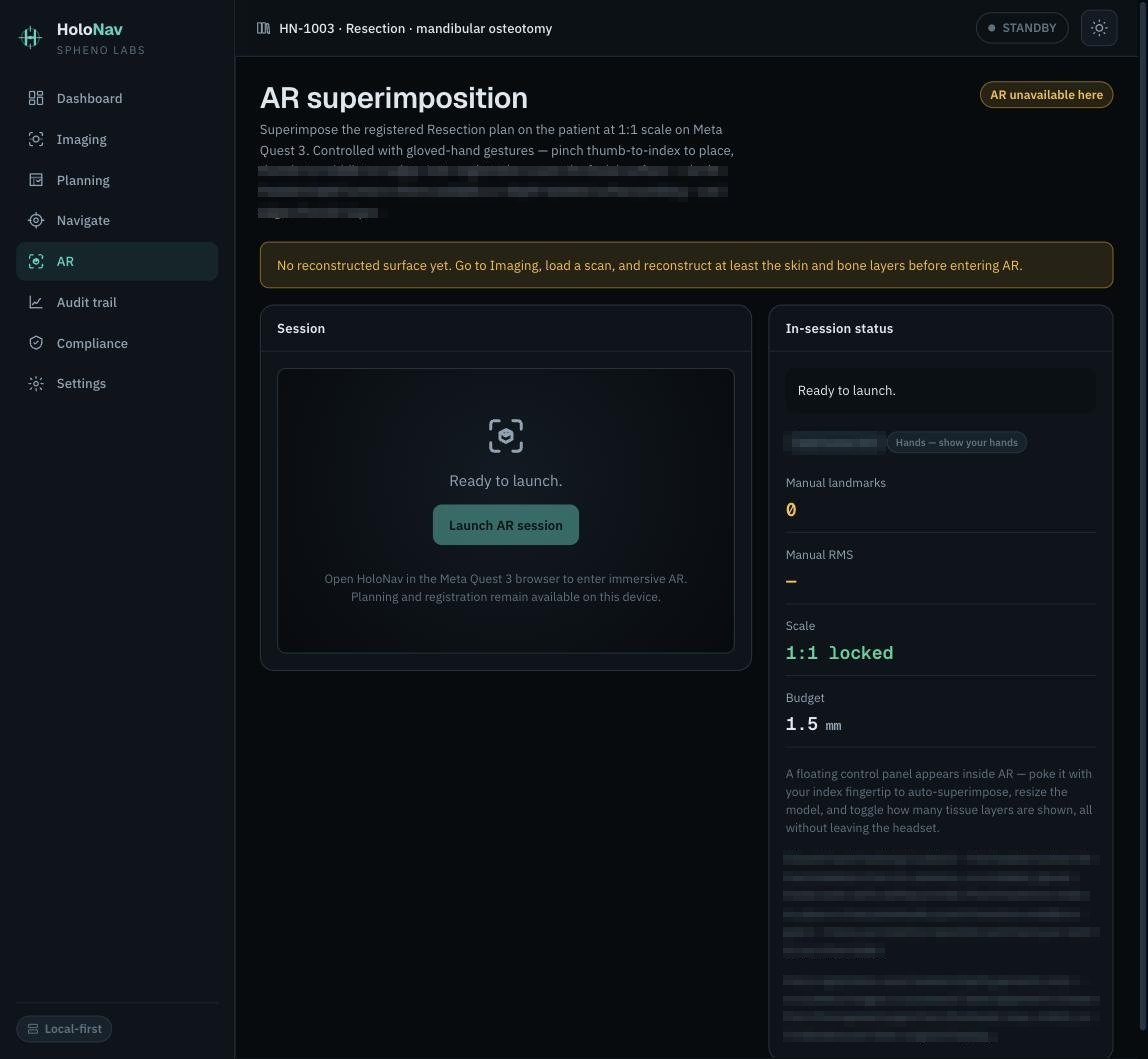Click the Audit trail chart icon

(x=36, y=302)
